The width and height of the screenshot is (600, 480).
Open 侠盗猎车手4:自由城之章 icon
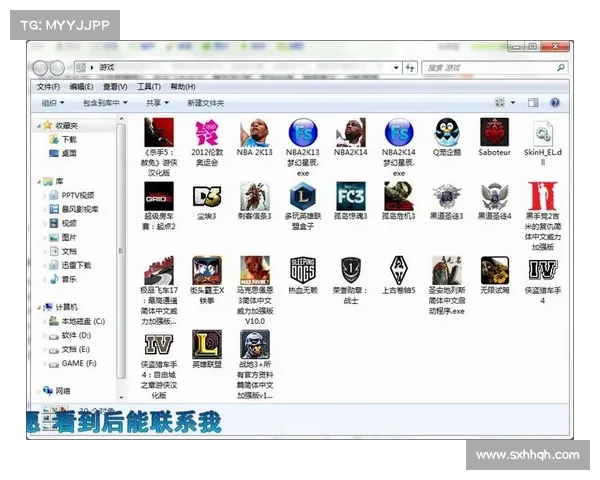(x=159, y=344)
